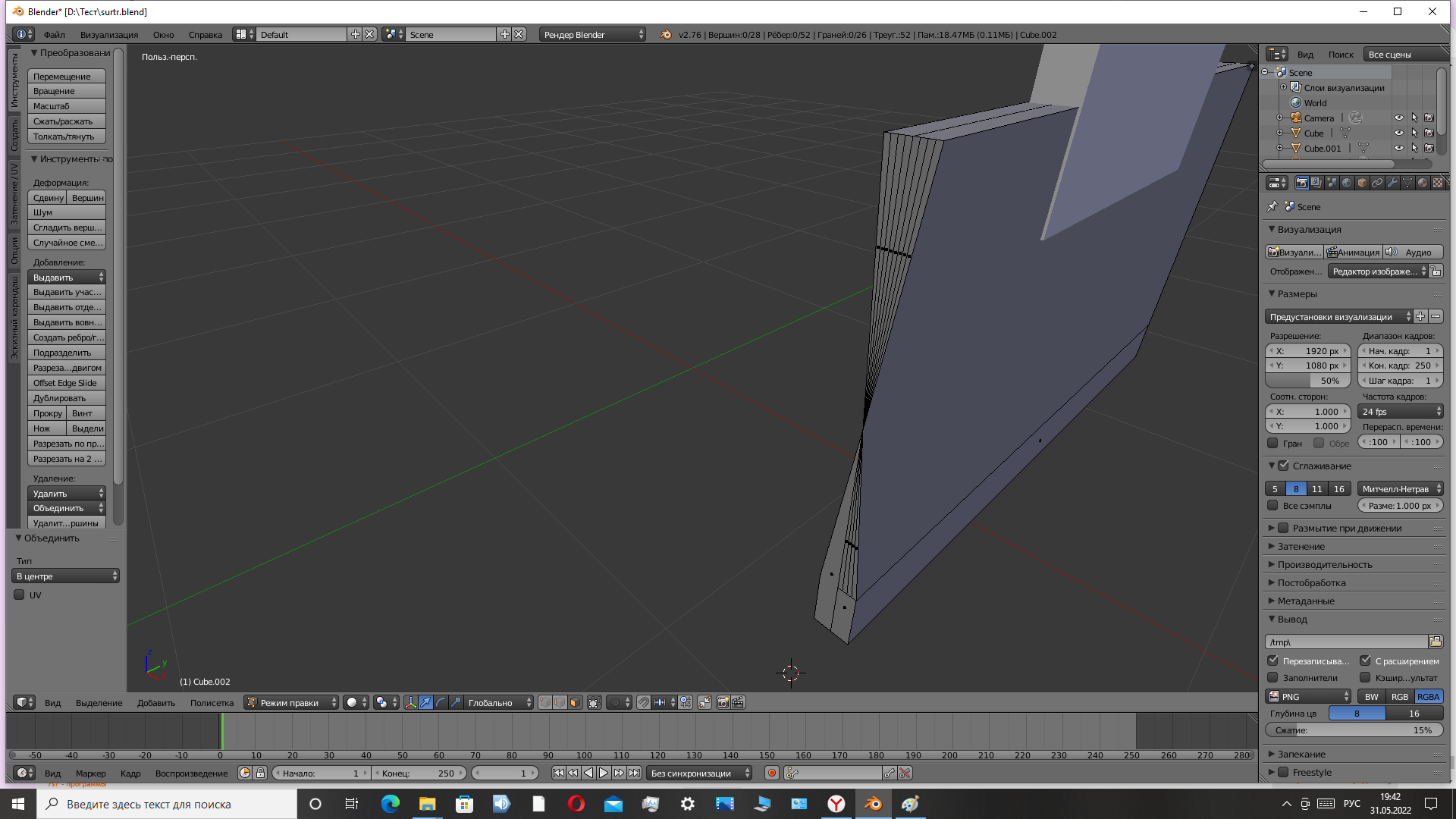The width and height of the screenshot is (1456, 819).
Task: Open the Полисетка menu
Action: click(x=212, y=702)
